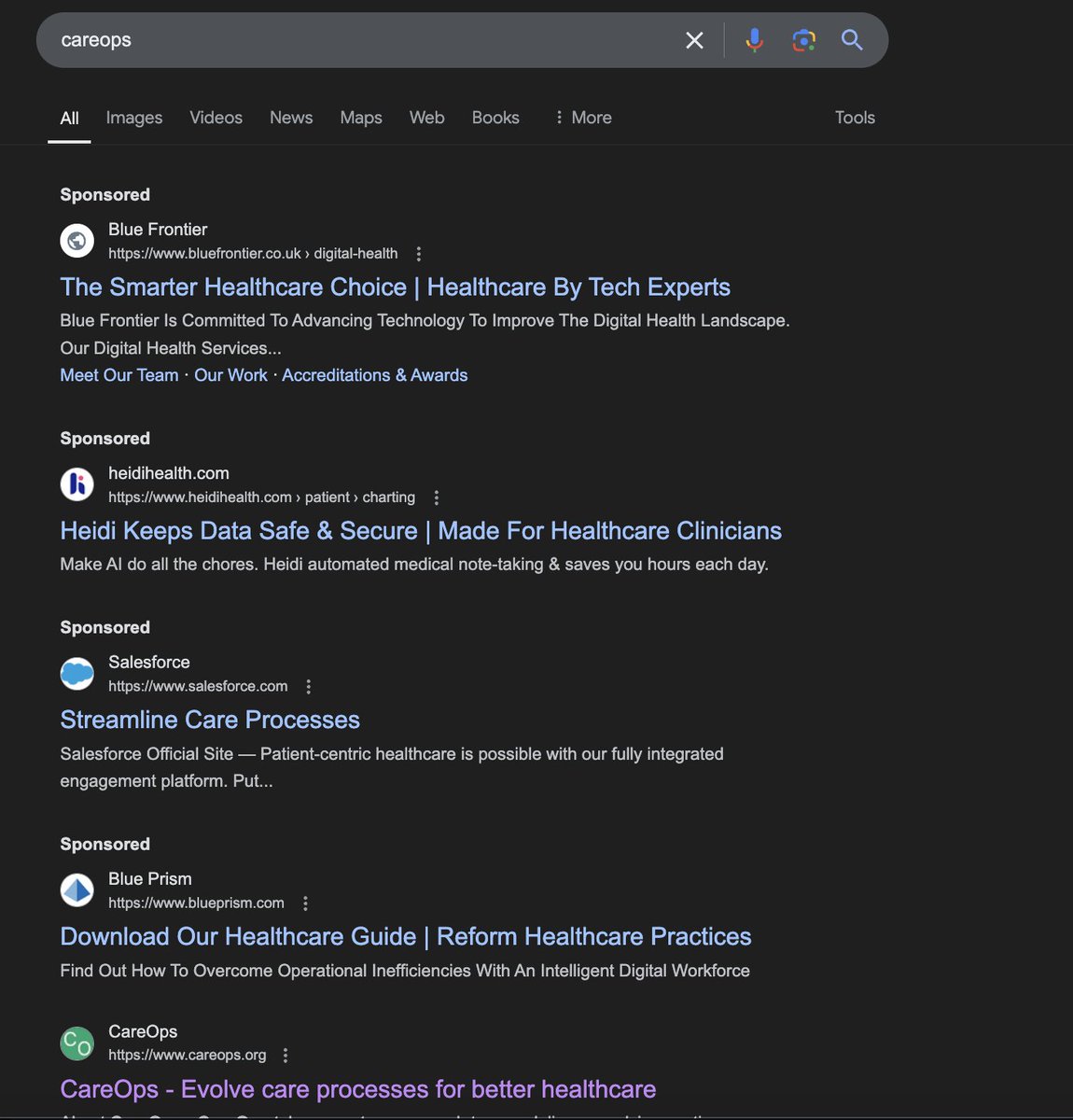Click the bluefrontier.co.uk digital-health URL text
The image size is (1073, 1120).
click(x=253, y=254)
